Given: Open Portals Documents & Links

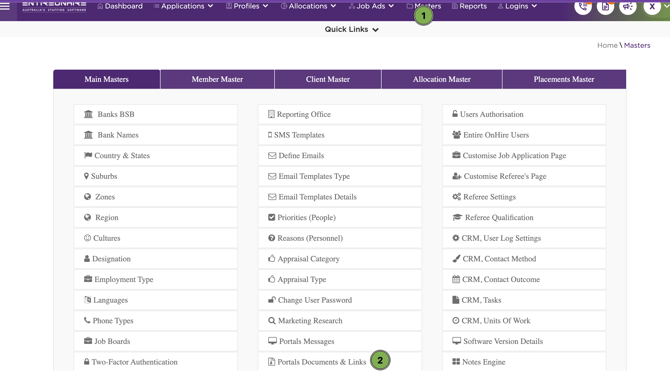Looking at the screenshot, I should [x=340, y=362].
